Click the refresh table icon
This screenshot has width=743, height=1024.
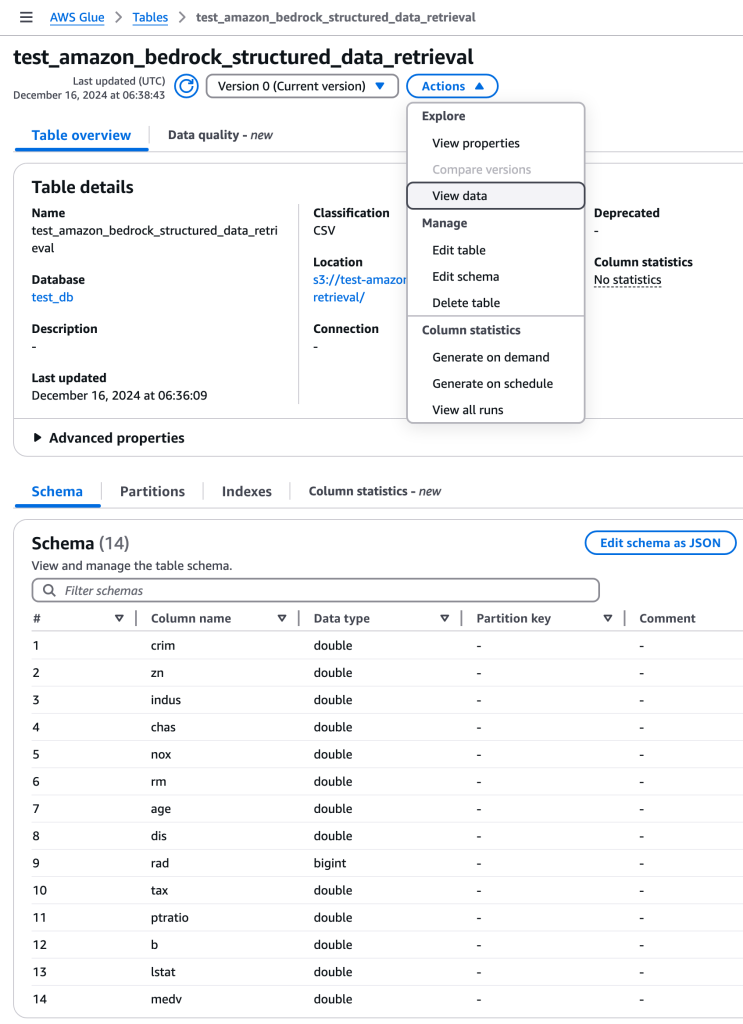tap(186, 86)
